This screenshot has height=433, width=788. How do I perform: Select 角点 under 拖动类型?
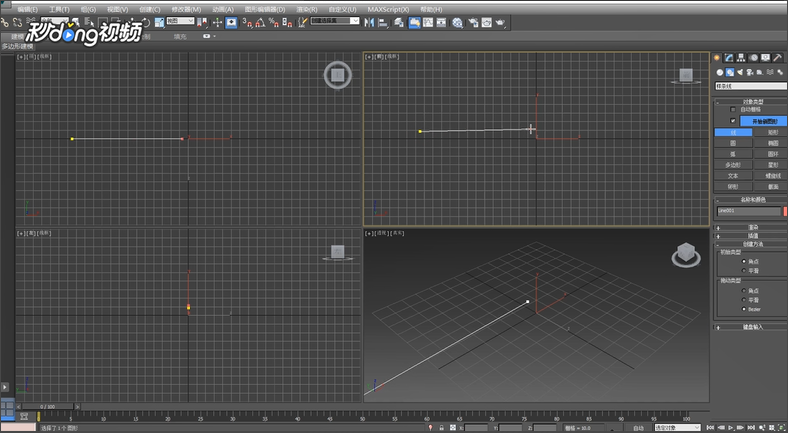[744, 290]
